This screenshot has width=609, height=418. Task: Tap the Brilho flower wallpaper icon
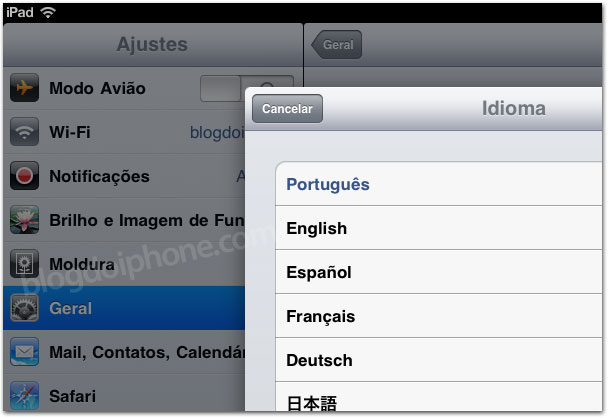[24, 219]
